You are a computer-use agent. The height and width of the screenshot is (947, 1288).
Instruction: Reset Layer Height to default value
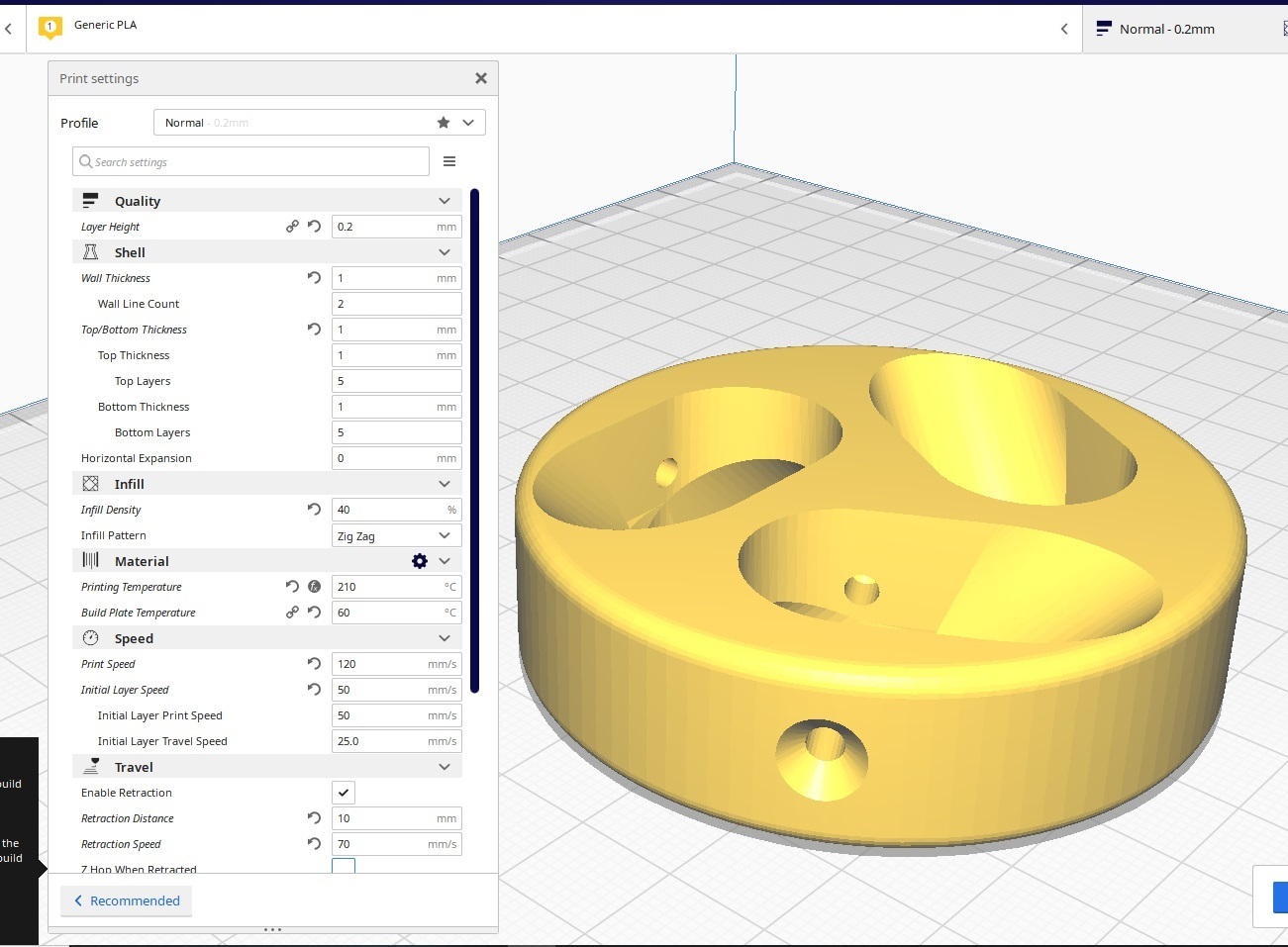(314, 227)
